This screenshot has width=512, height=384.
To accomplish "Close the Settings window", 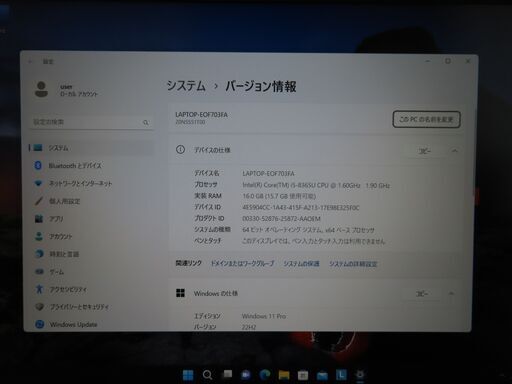I will click(468, 61).
